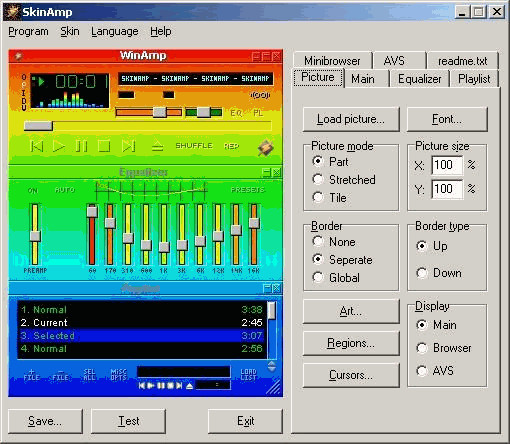
Task: Click the 16K equalizer band slider
Action: [x=254, y=234]
